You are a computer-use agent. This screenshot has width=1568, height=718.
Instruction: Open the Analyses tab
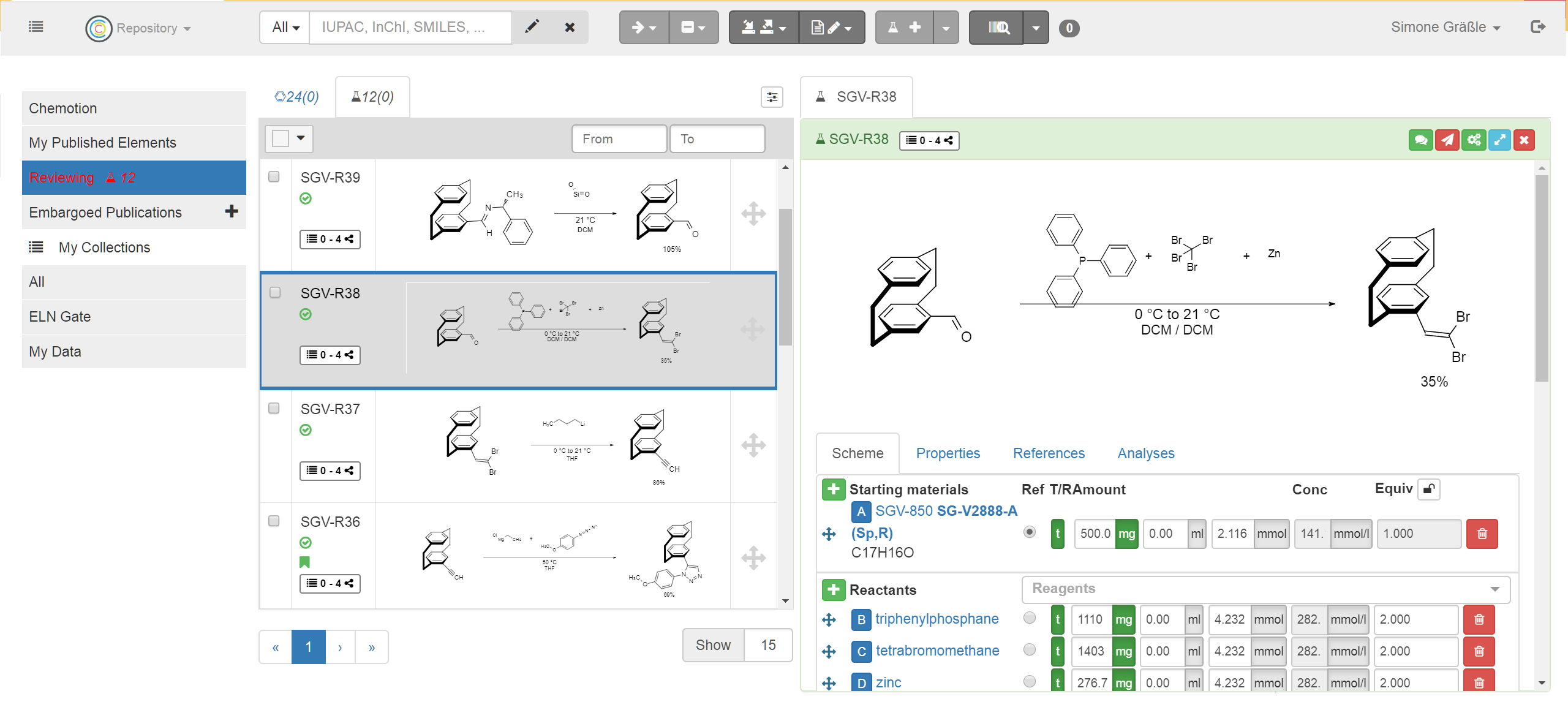point(1145,453)
